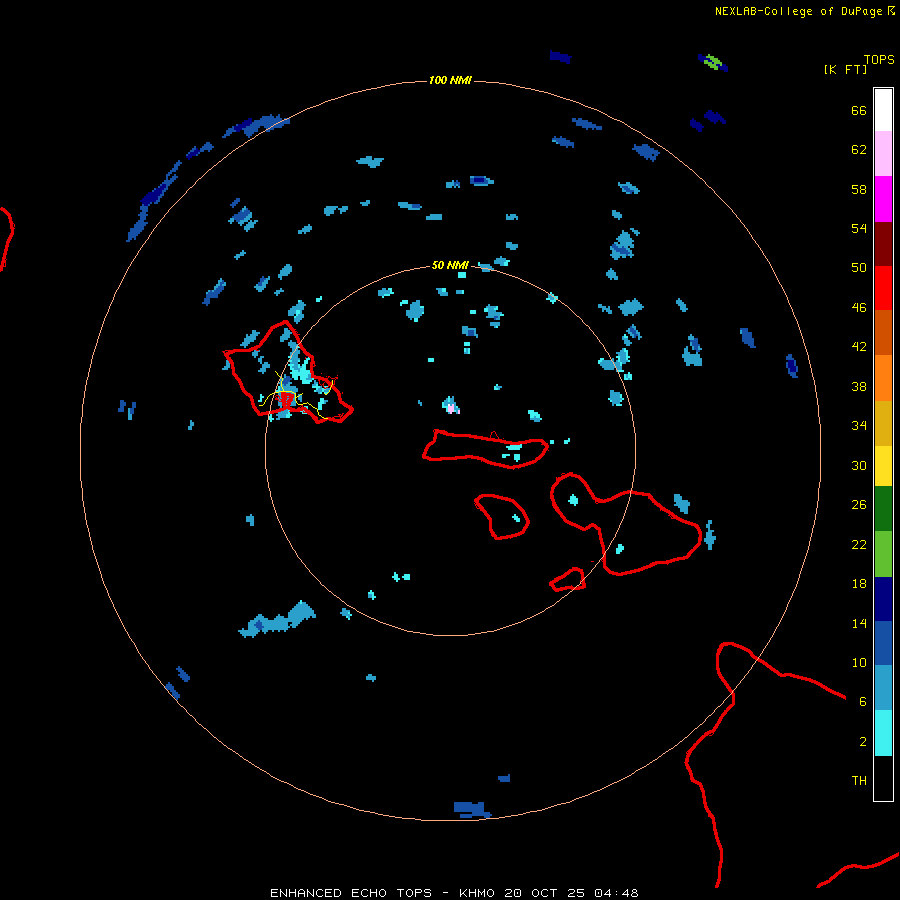Image resolution: width=900 pixels, height=900 pixels.
Task: Select the black TH threshold swatch
Action: tap(883, 778)
